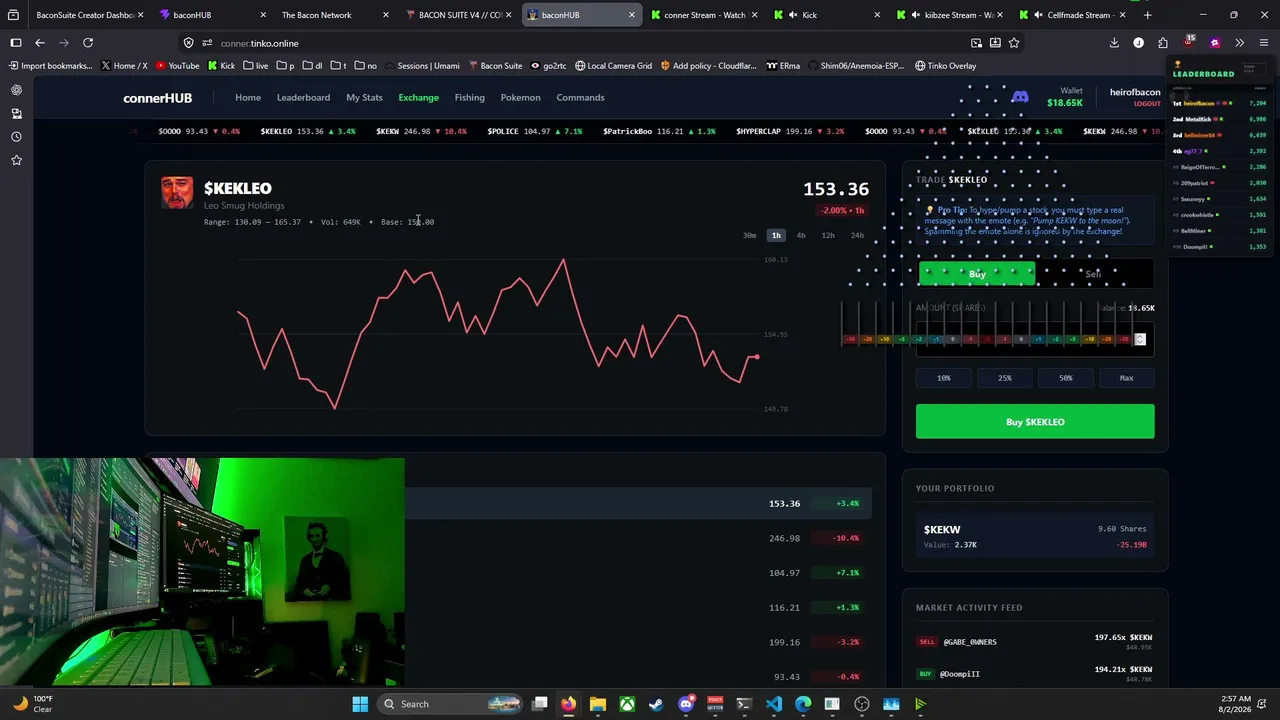This screenshot has width=1280, height=720.
Task: Select the 30m chart timeframe
Action: pyautogui.click(x=750, y=236)
